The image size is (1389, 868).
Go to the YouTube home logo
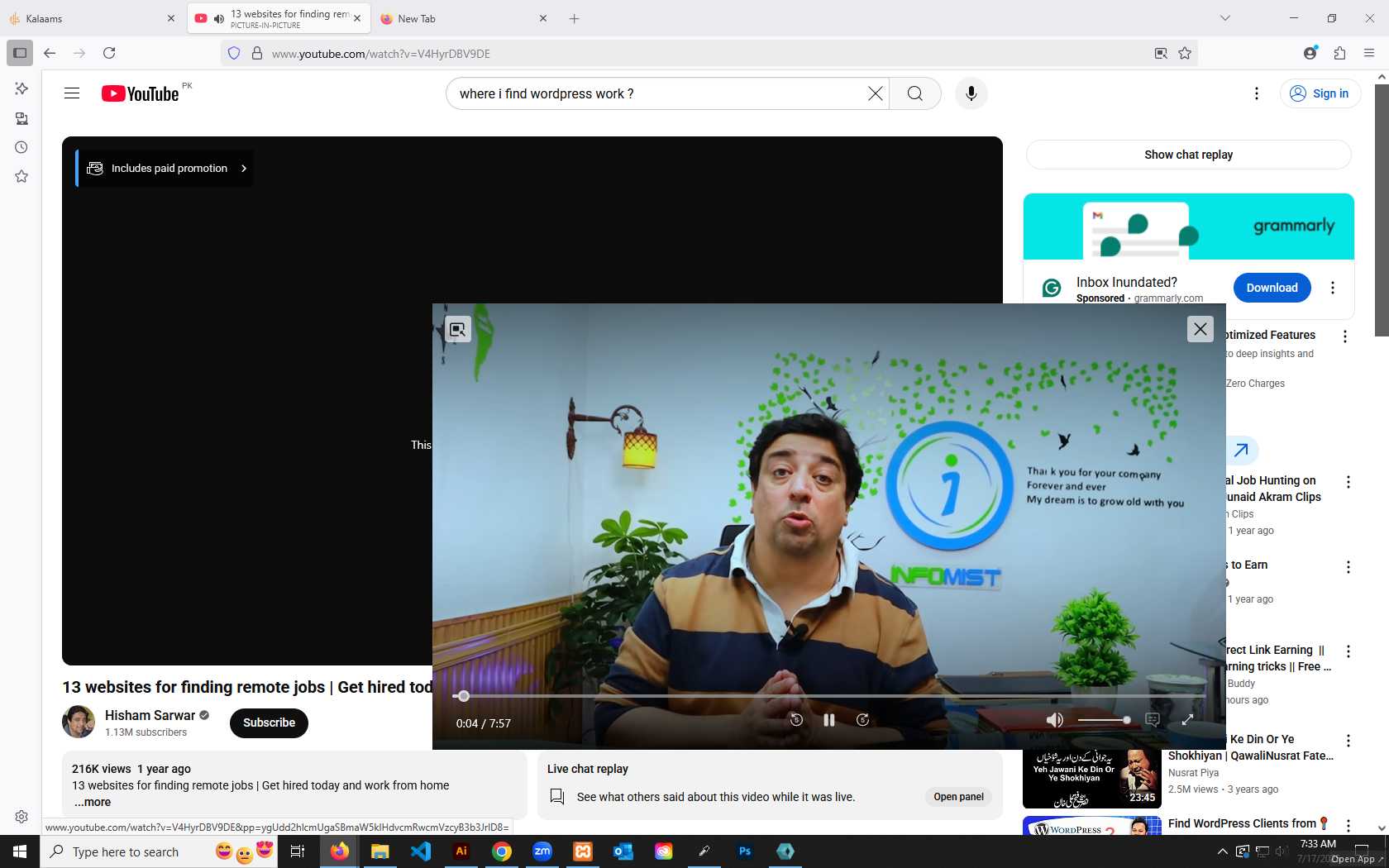tap(140, 93)
